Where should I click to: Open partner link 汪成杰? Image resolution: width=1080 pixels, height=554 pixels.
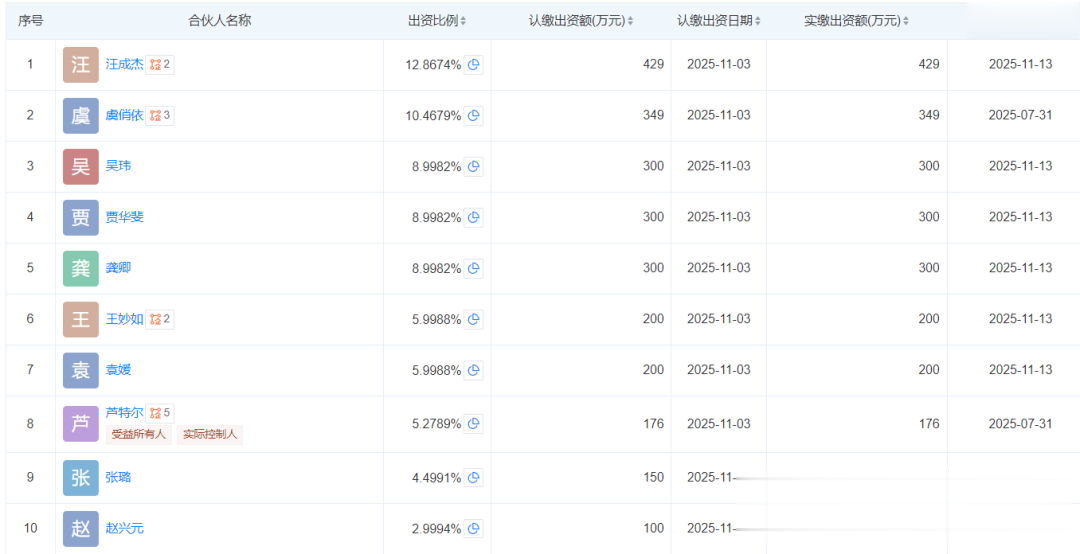[x=125, y=65]
